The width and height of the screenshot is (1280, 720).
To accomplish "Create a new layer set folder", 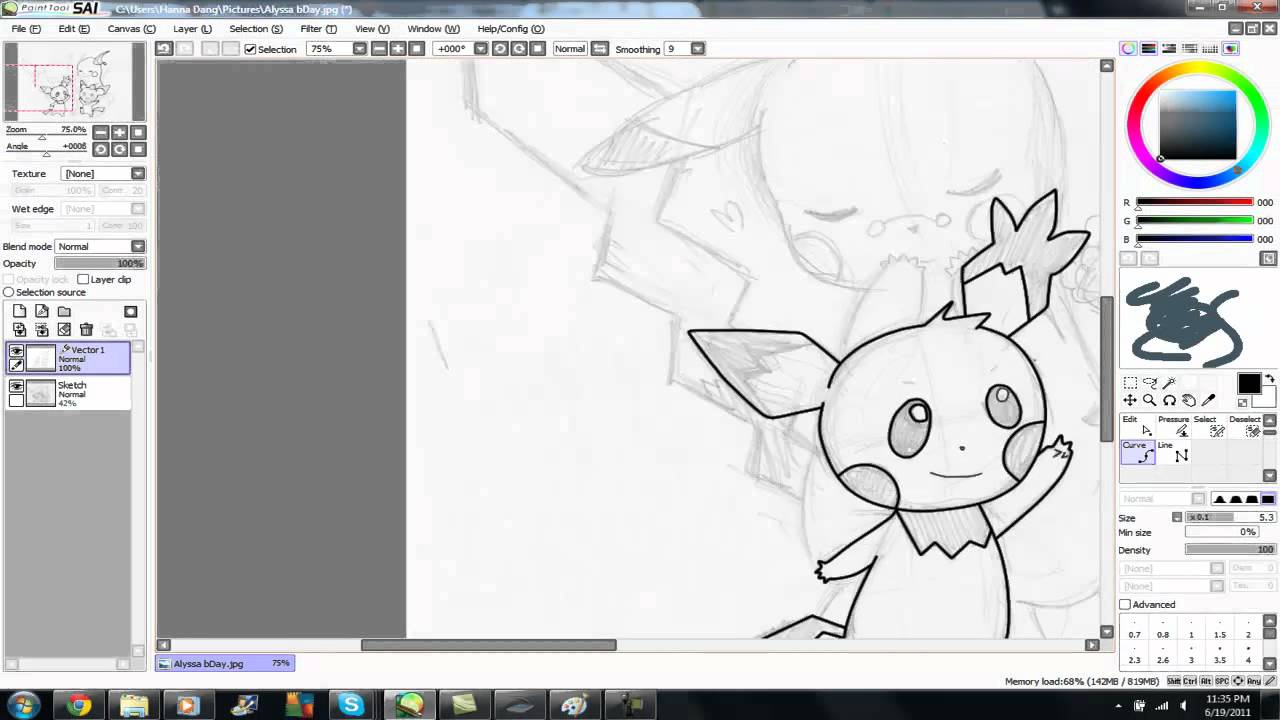I will [x=64, y=312].
